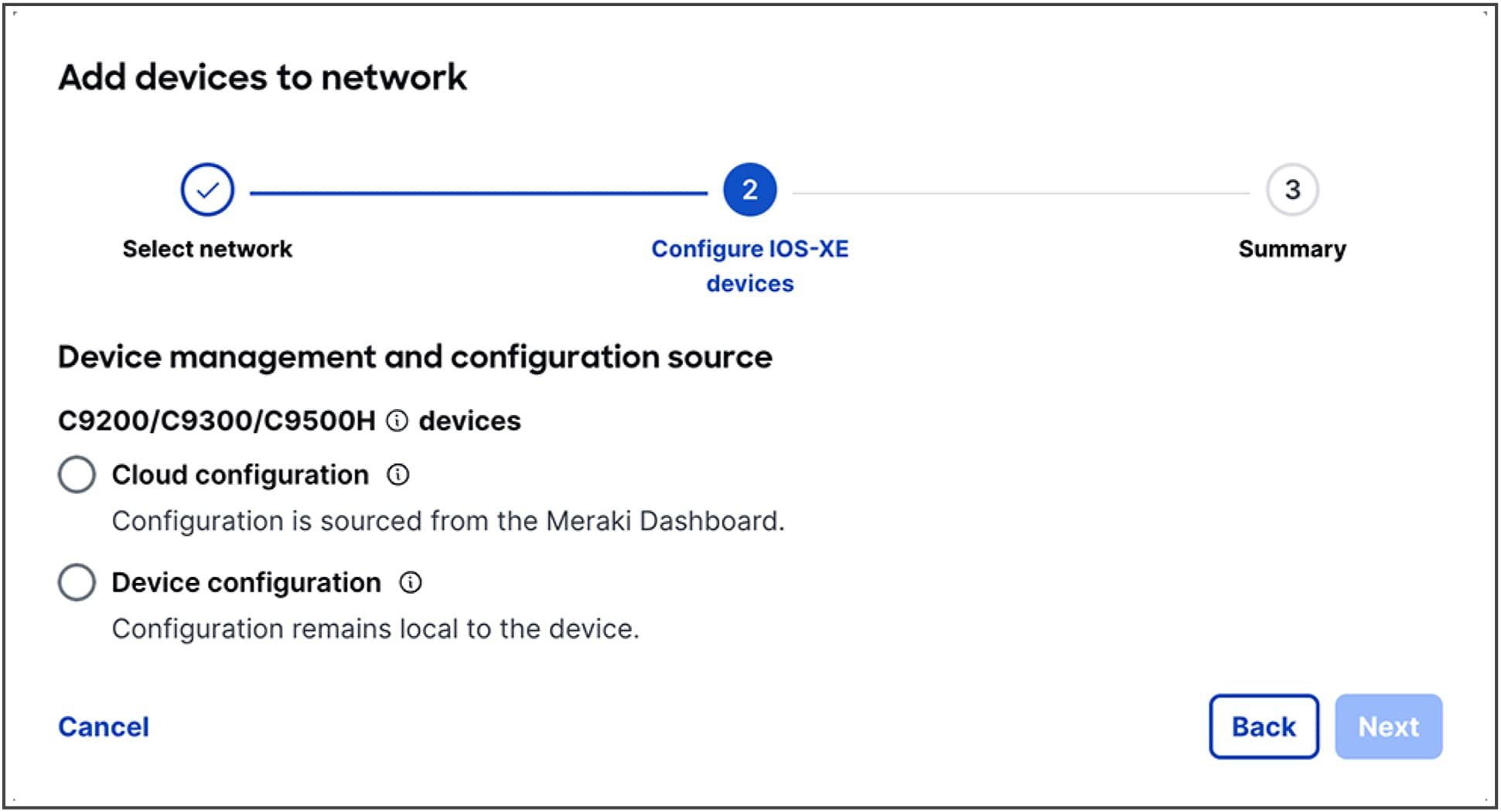Click the Cancel link
Screen dimensions: 1501x812
103,726
